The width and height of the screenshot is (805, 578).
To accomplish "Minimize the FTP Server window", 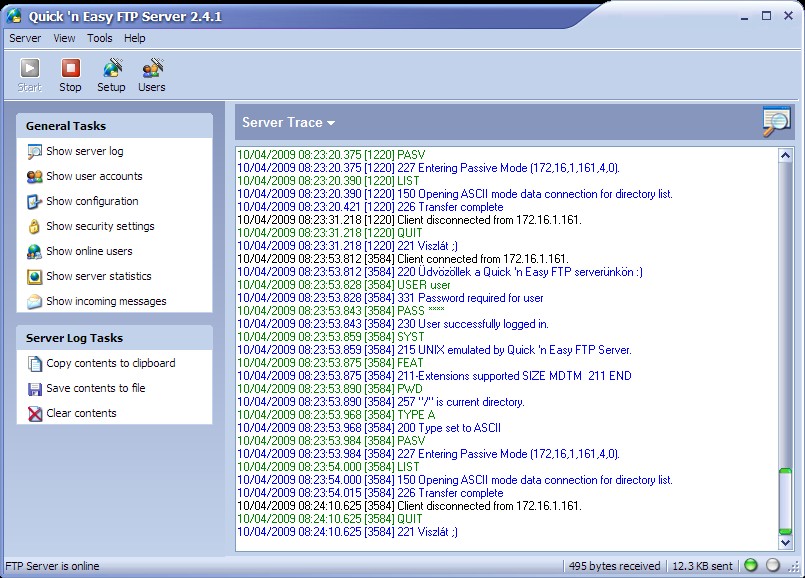I will (744, 17).
